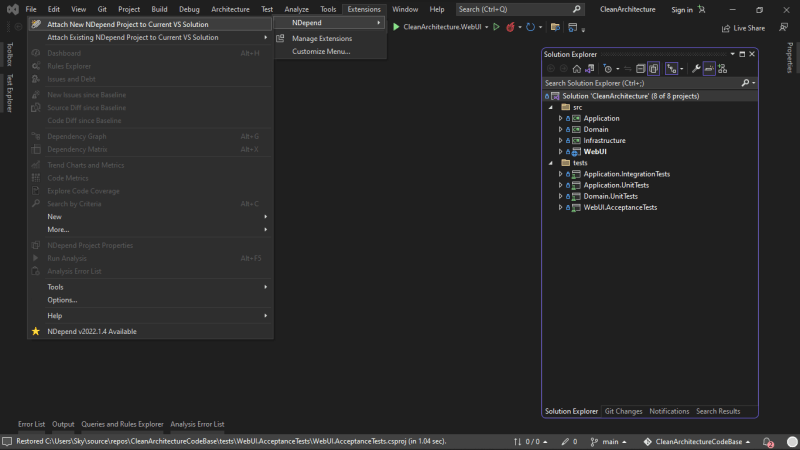Open the Toolbox side tab
This screenshot has height=450, width=800.
point(9,55)
